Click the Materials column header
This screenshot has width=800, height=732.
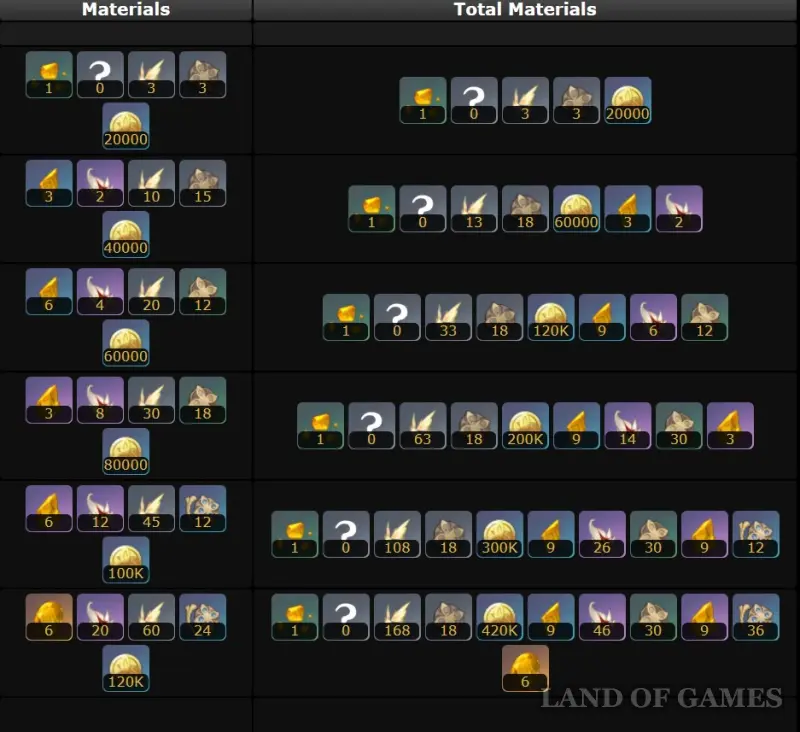point(126,10)
